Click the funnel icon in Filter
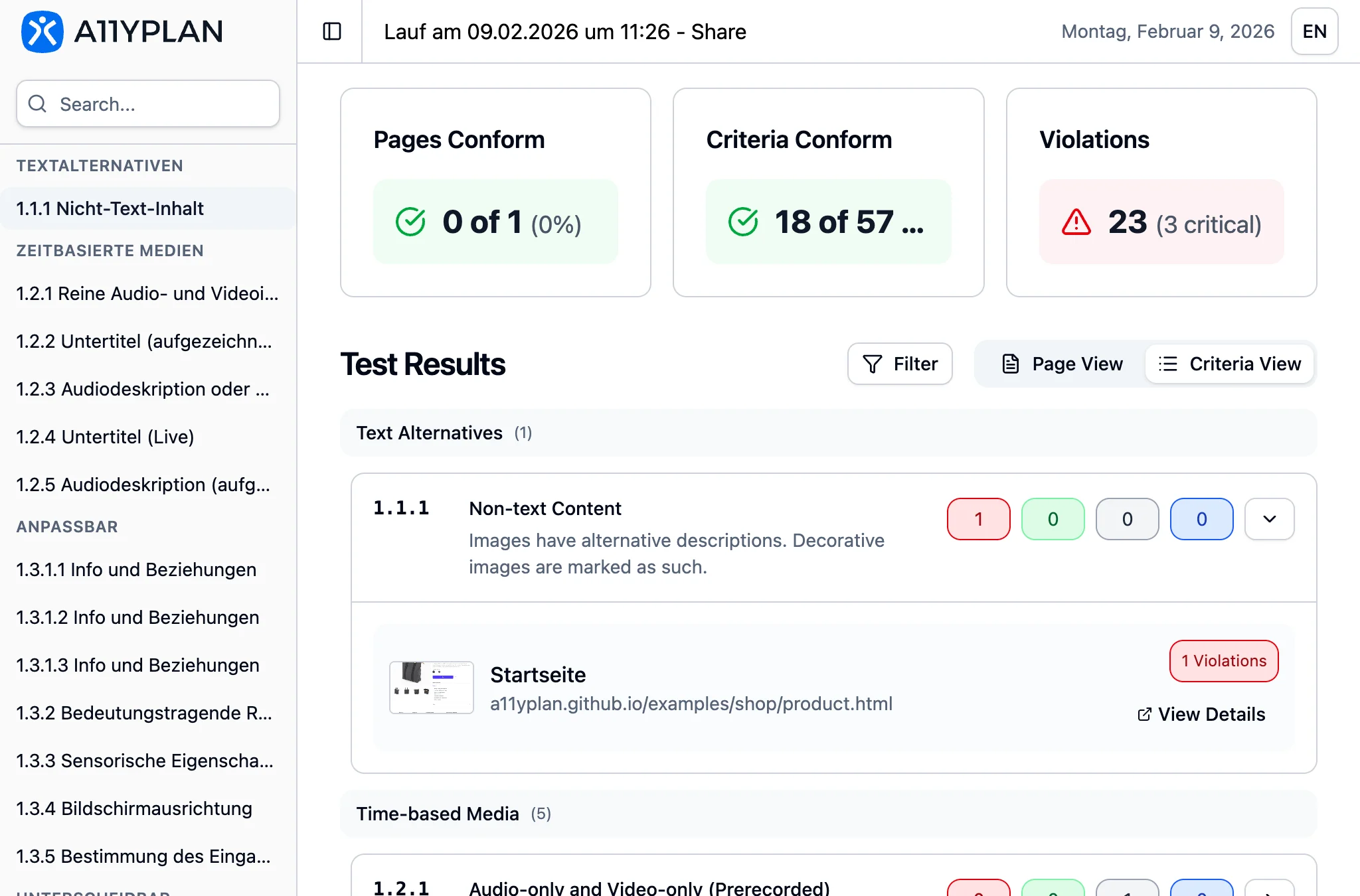 point(872,364)
